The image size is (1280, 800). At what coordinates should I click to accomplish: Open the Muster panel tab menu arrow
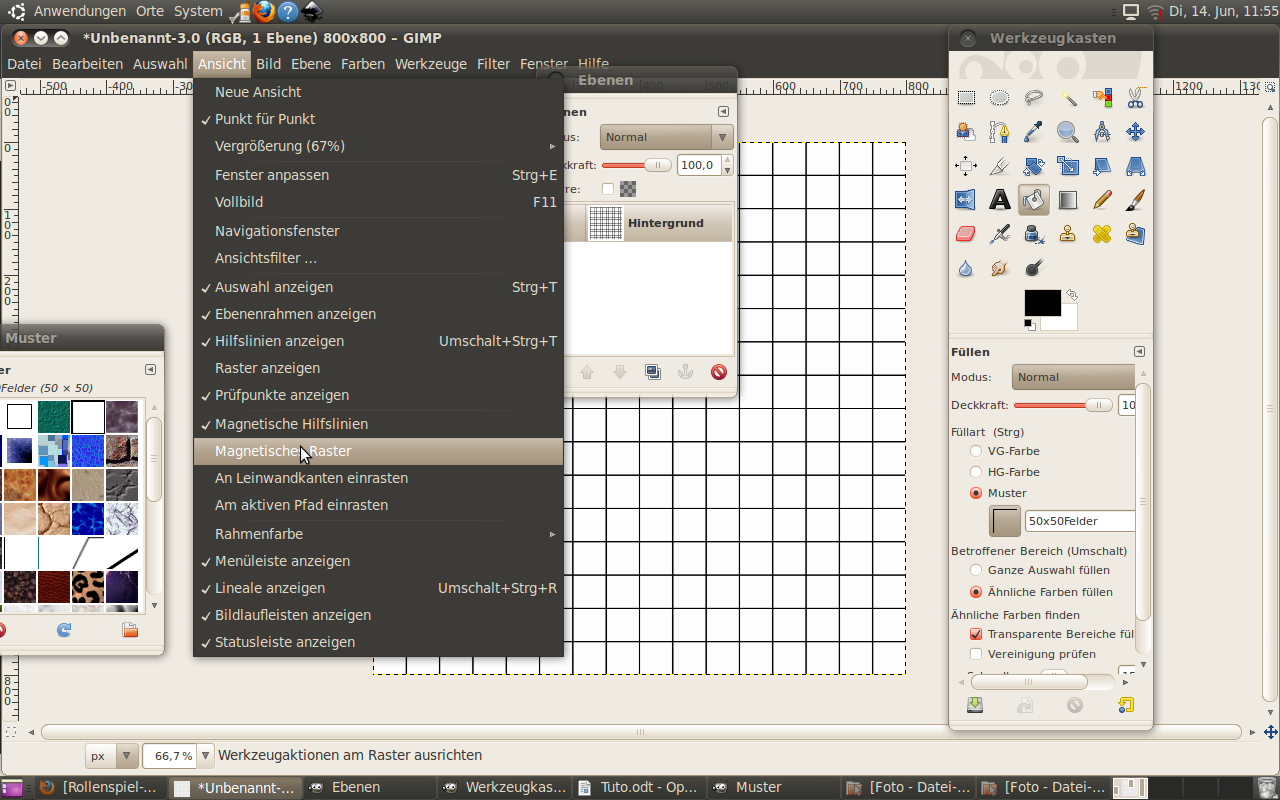[x=150, y=370]
